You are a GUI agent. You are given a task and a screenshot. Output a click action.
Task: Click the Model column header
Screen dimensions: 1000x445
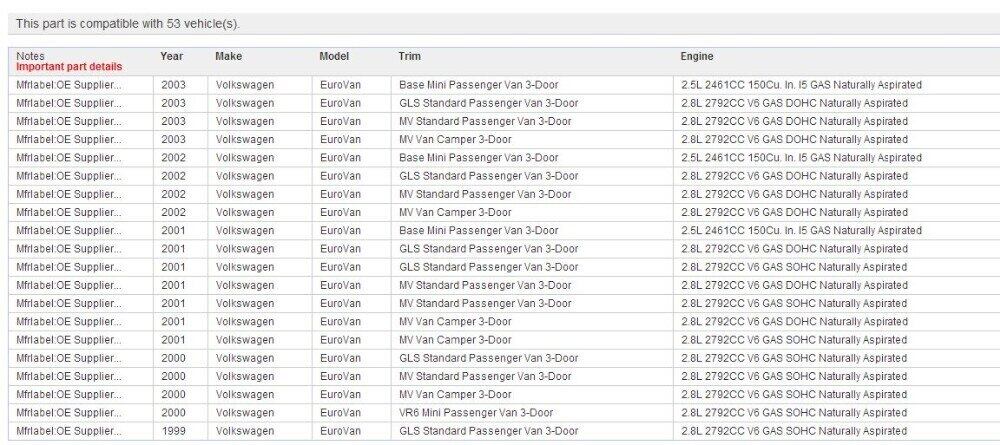(334, 56)
